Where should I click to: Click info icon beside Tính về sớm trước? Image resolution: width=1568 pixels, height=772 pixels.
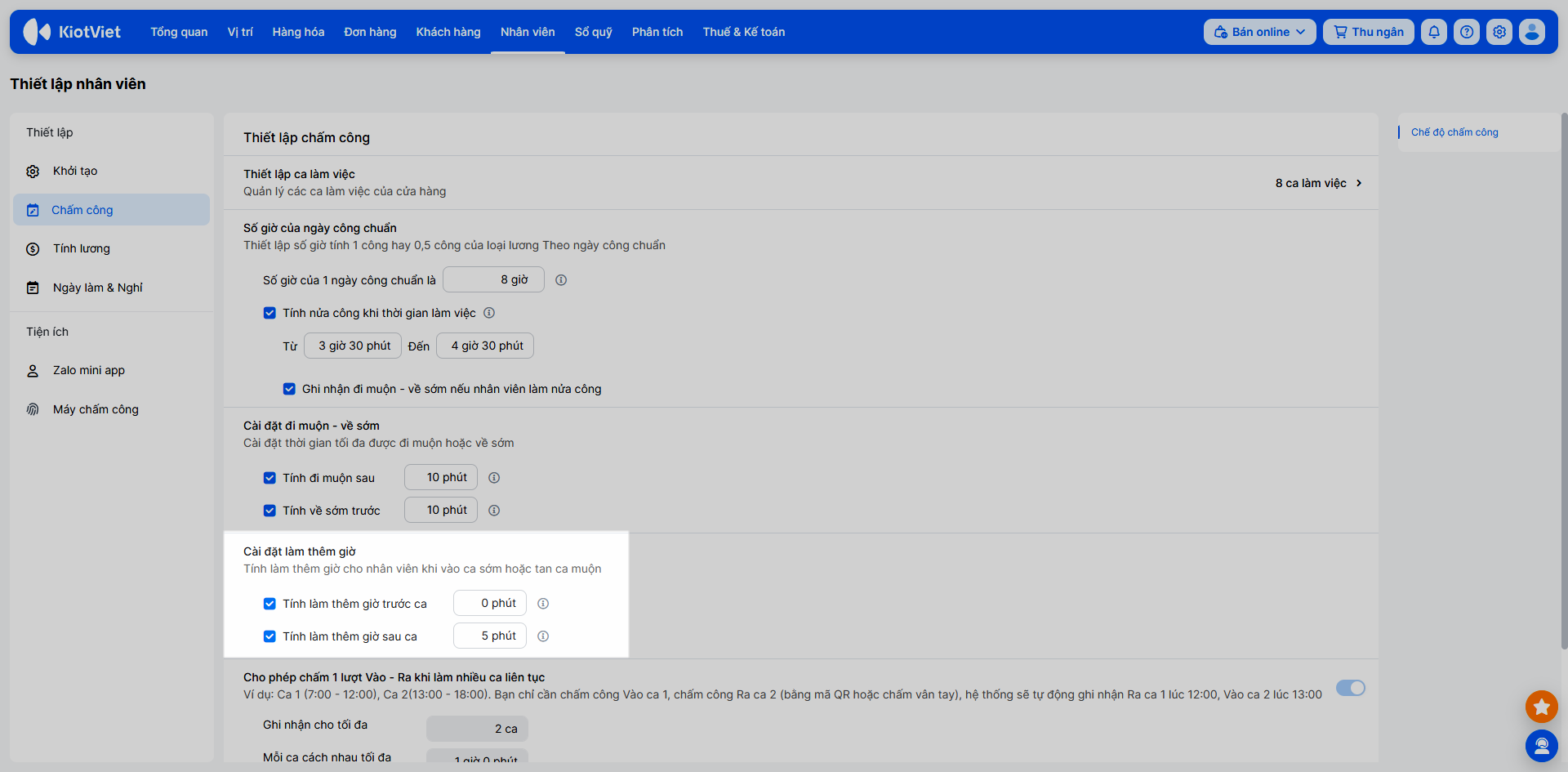point(494,511)
